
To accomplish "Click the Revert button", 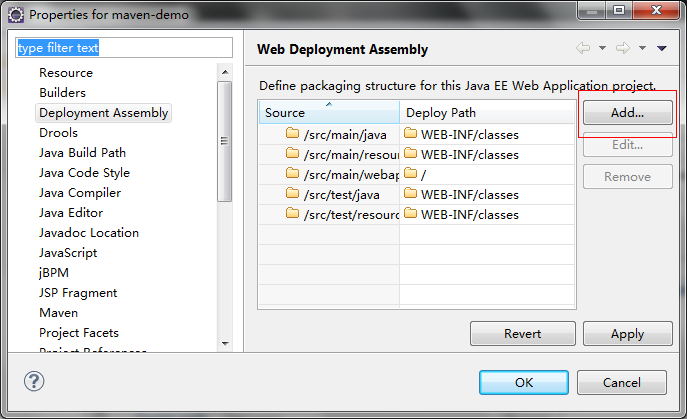I will click(523, 334).
